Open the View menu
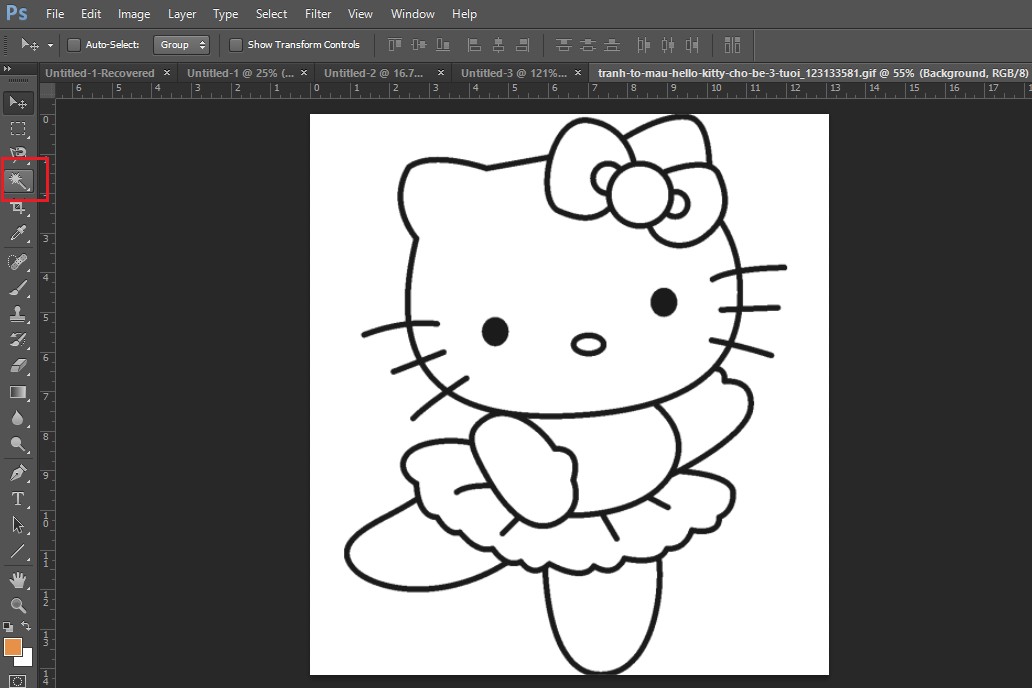Viewport: 1032px width, 688px height. click(x=360, y=14)
